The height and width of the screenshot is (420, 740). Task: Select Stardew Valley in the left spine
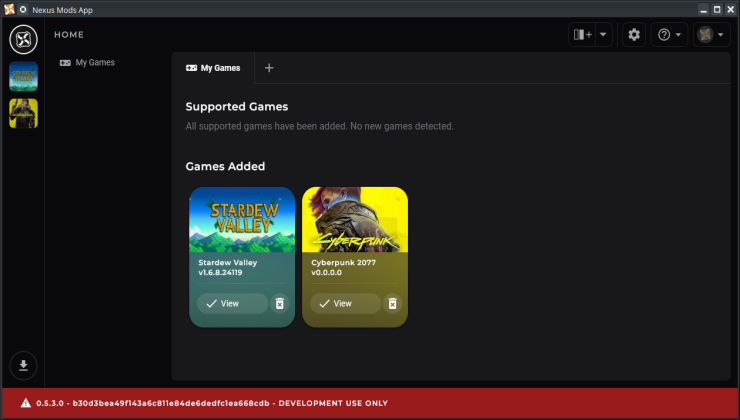pos(23,77)
